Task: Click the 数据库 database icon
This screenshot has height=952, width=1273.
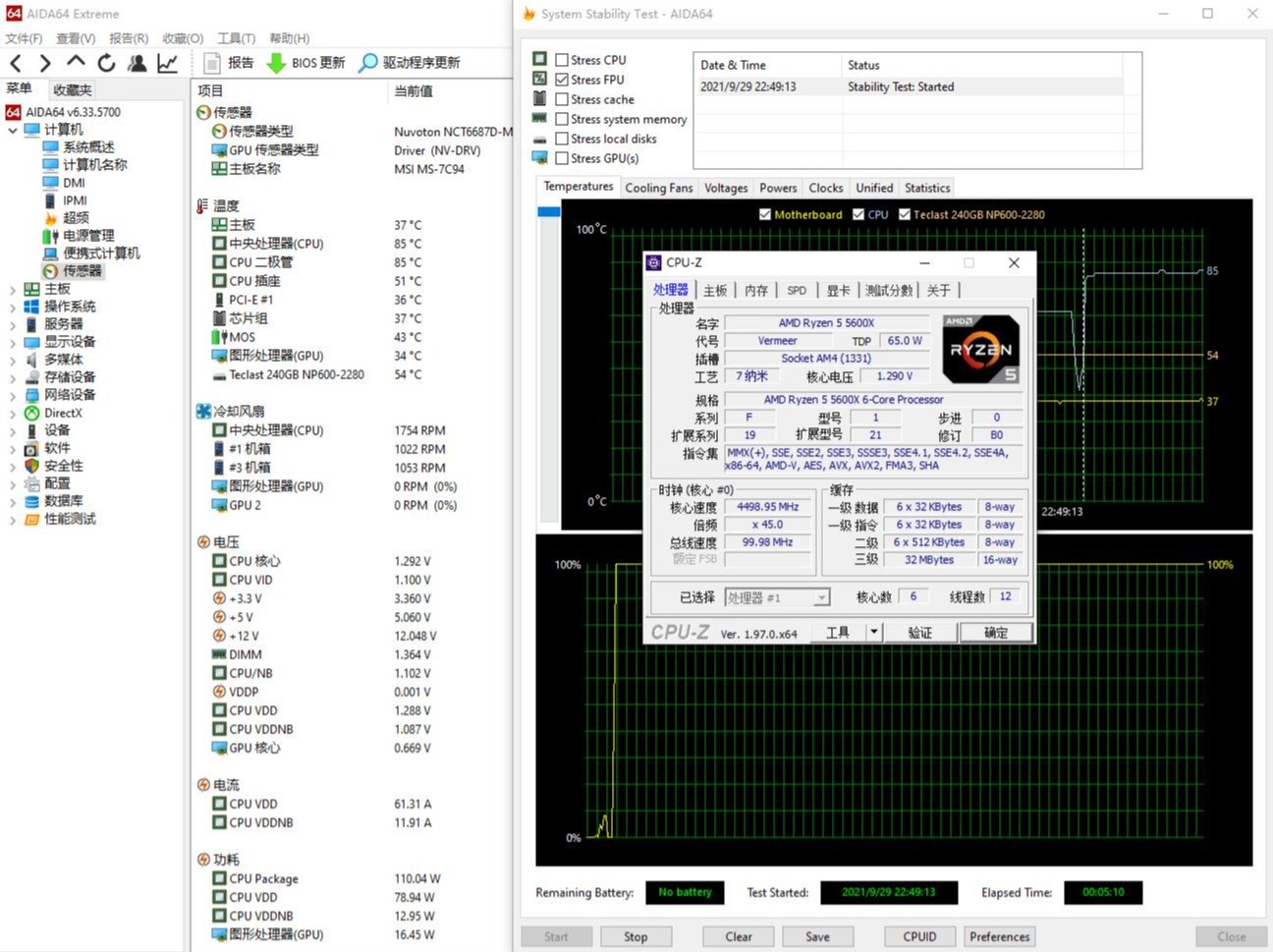Action: click(x=31, y=501)
